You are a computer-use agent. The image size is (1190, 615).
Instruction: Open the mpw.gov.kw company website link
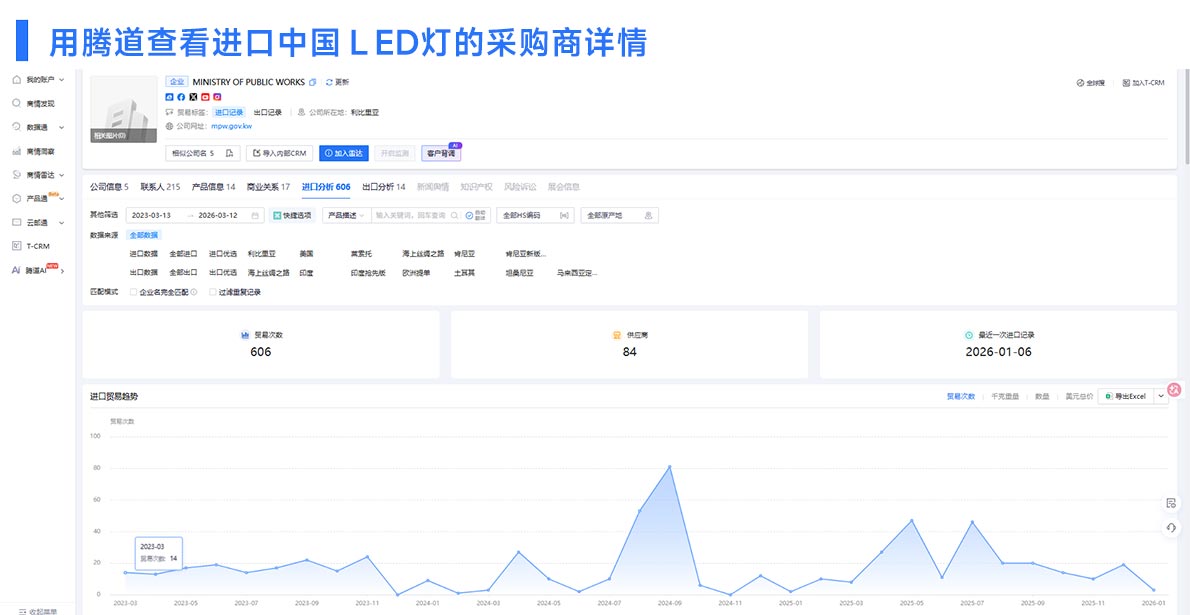click(x=231, y=126)
